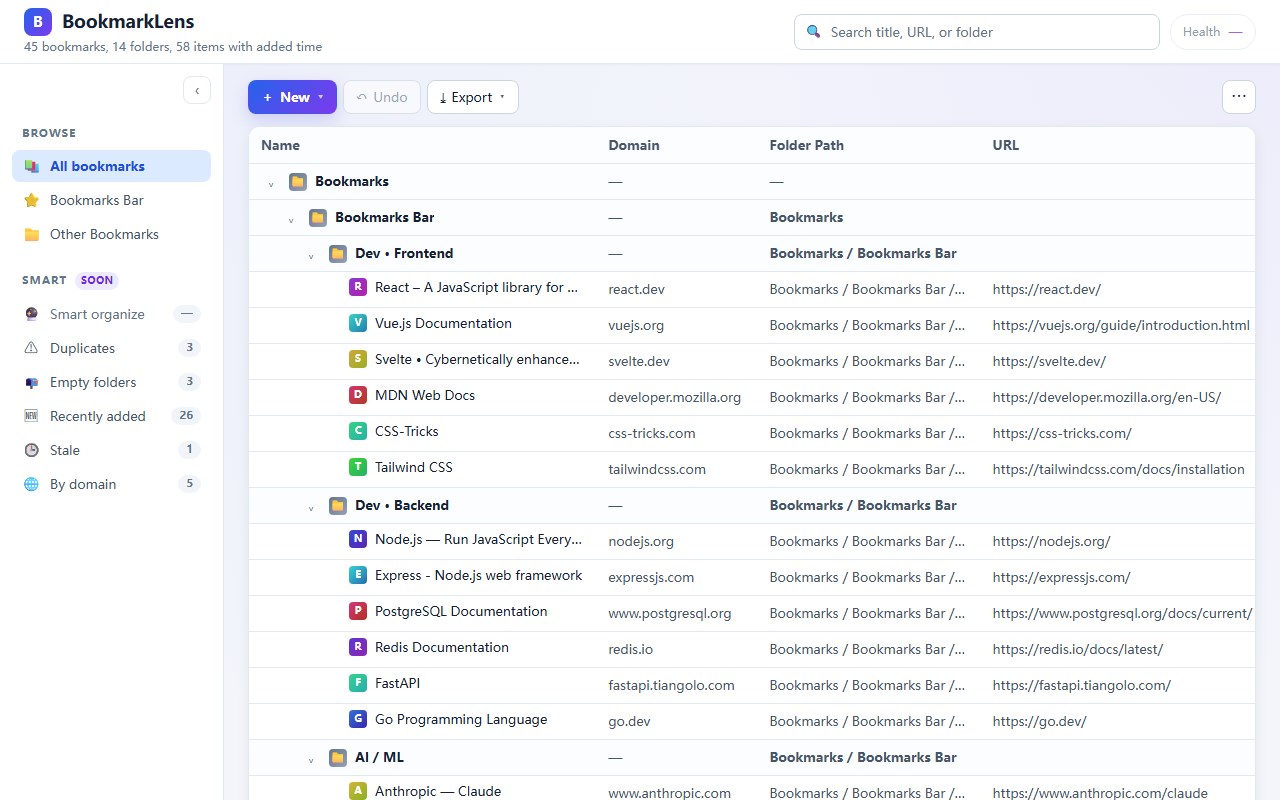This screenshot has width=1280, height=800.
Task: Click the Recently added NEW icon
Action: [x=31, y=416]
